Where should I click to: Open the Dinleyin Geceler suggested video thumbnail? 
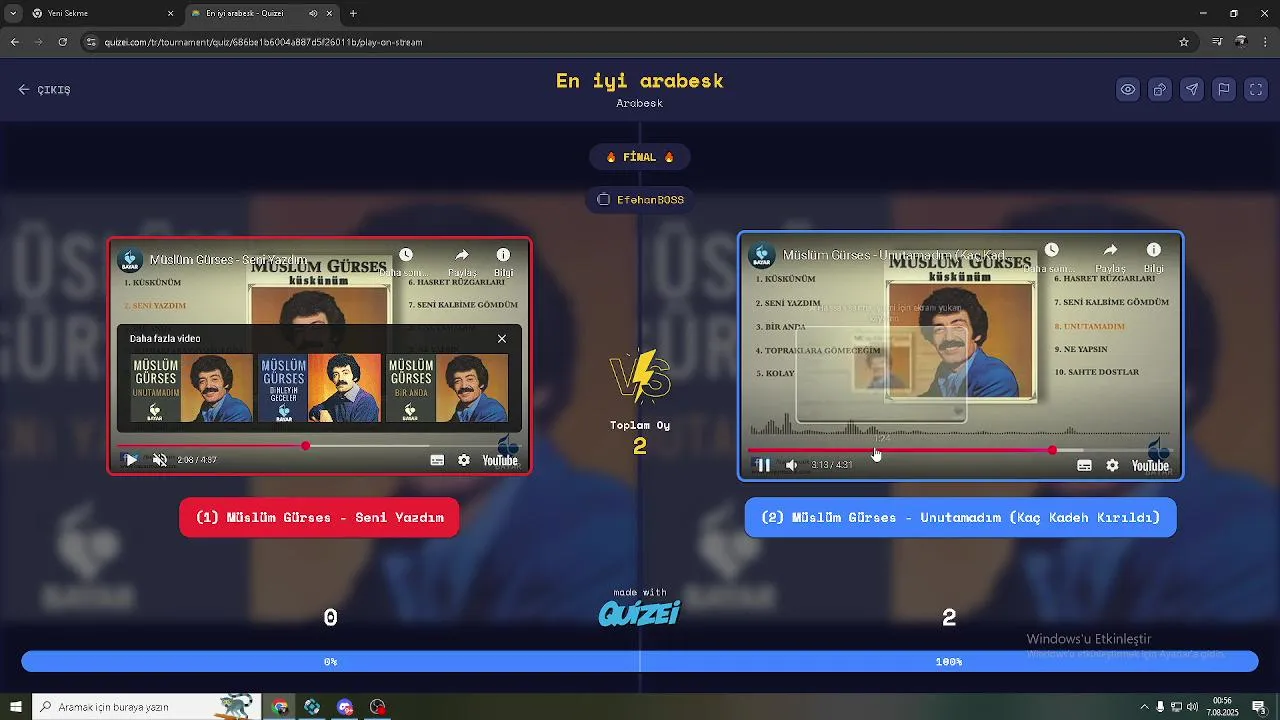coord(320,388)
